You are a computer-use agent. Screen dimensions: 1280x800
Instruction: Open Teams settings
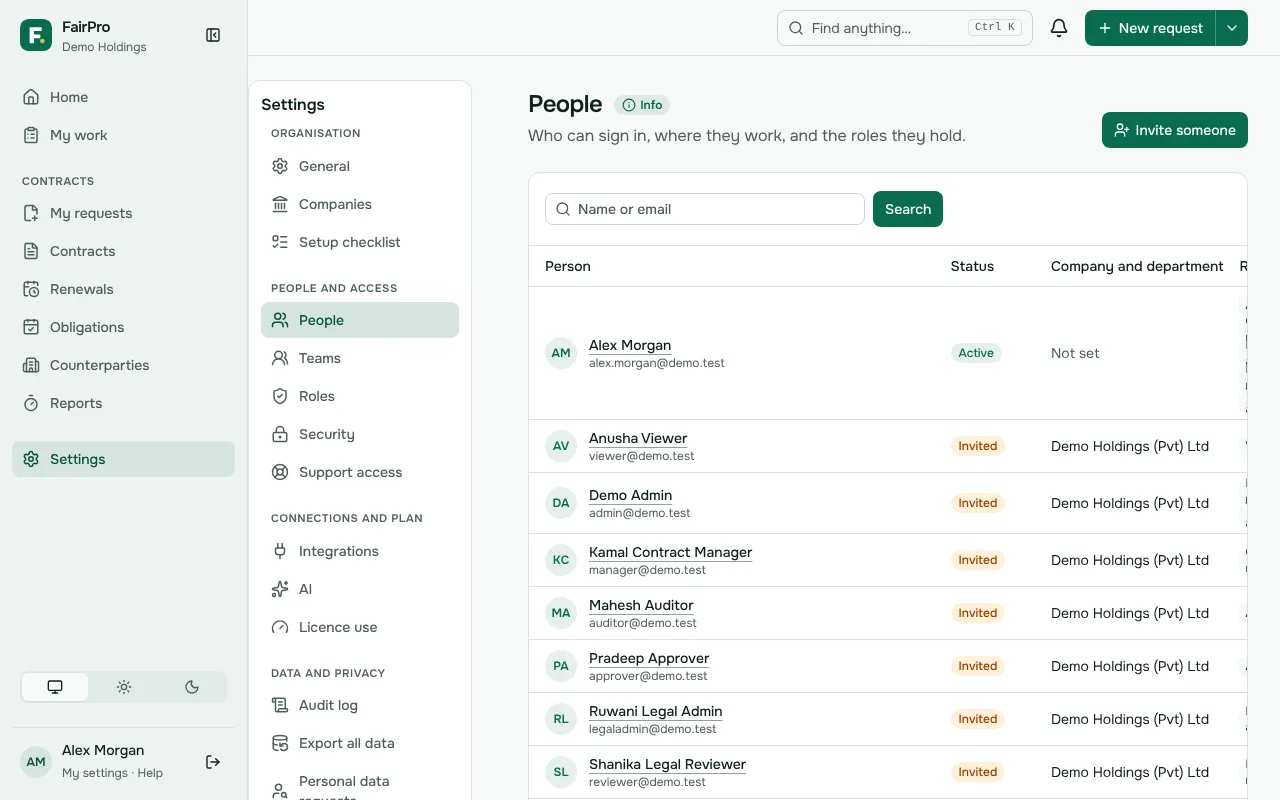pos(360,358)
